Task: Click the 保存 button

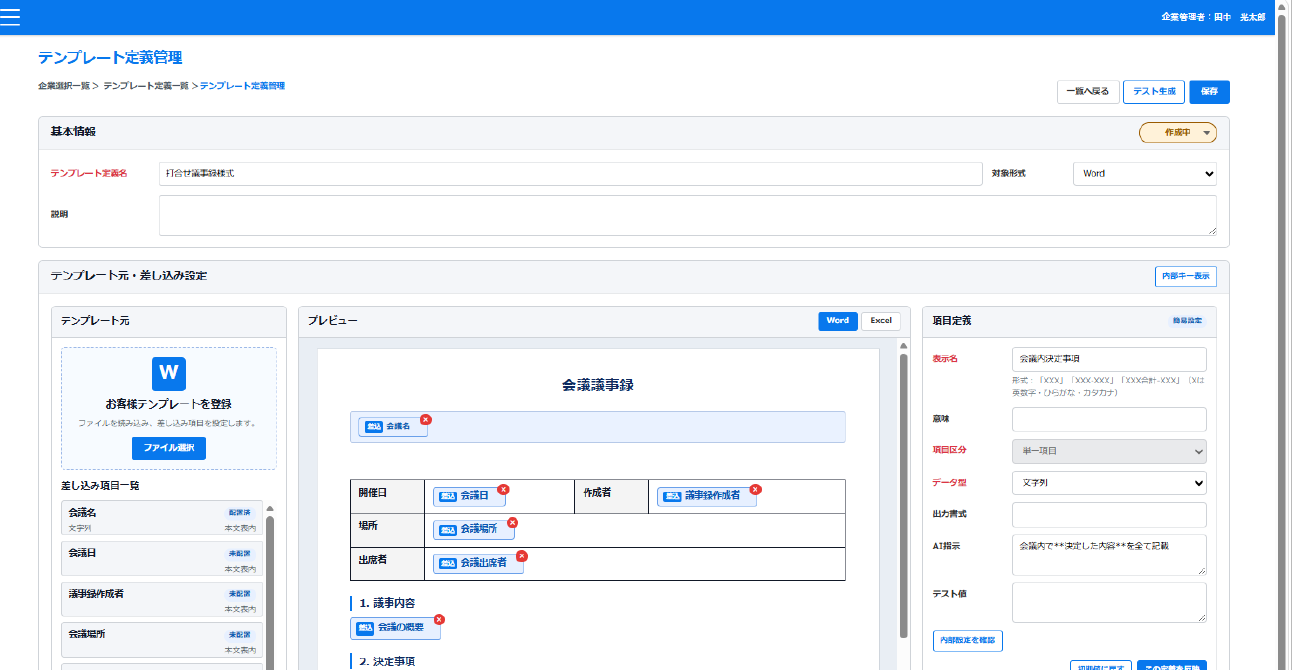Action: [1209, 92]
